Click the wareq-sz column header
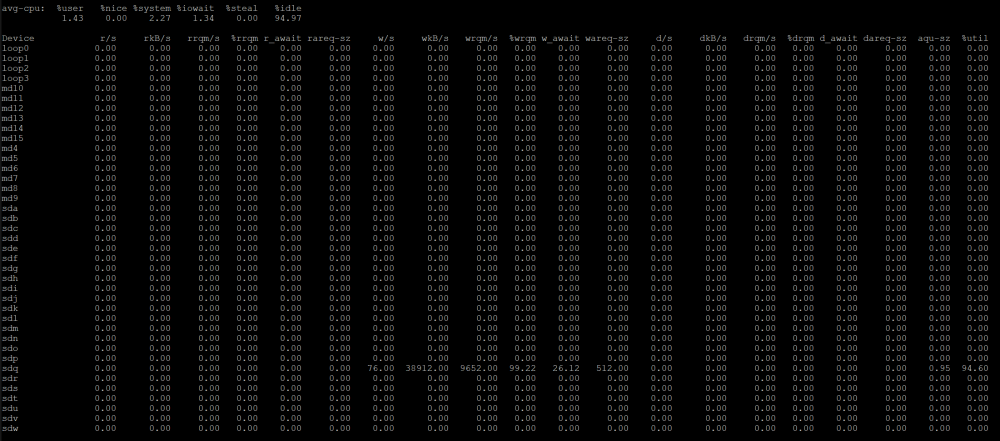The width and height of the screenshot is (1000, 441). pyautogui.click(x=607, y=38)
